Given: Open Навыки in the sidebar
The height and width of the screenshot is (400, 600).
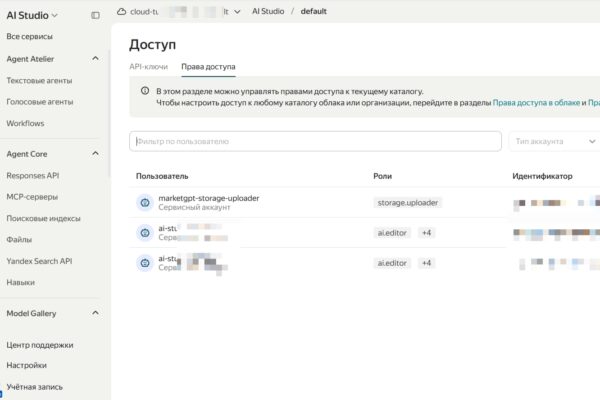Looking at the screenshot, I should 21,282.
